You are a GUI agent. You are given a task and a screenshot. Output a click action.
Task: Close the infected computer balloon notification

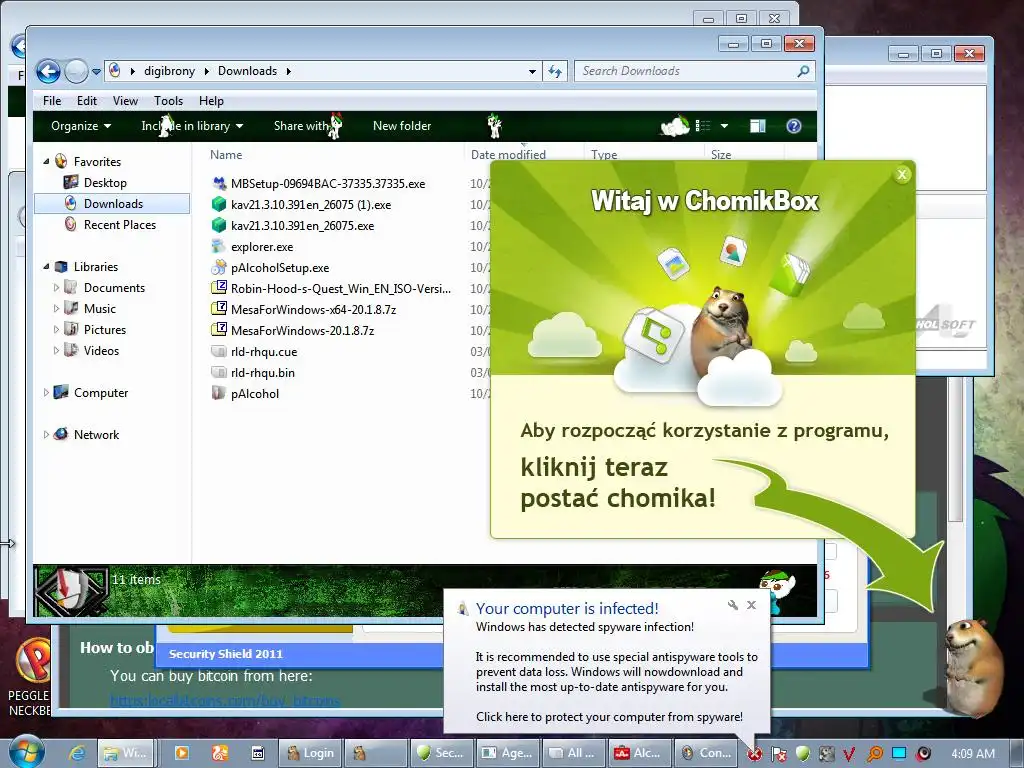[x=752, y=605]
